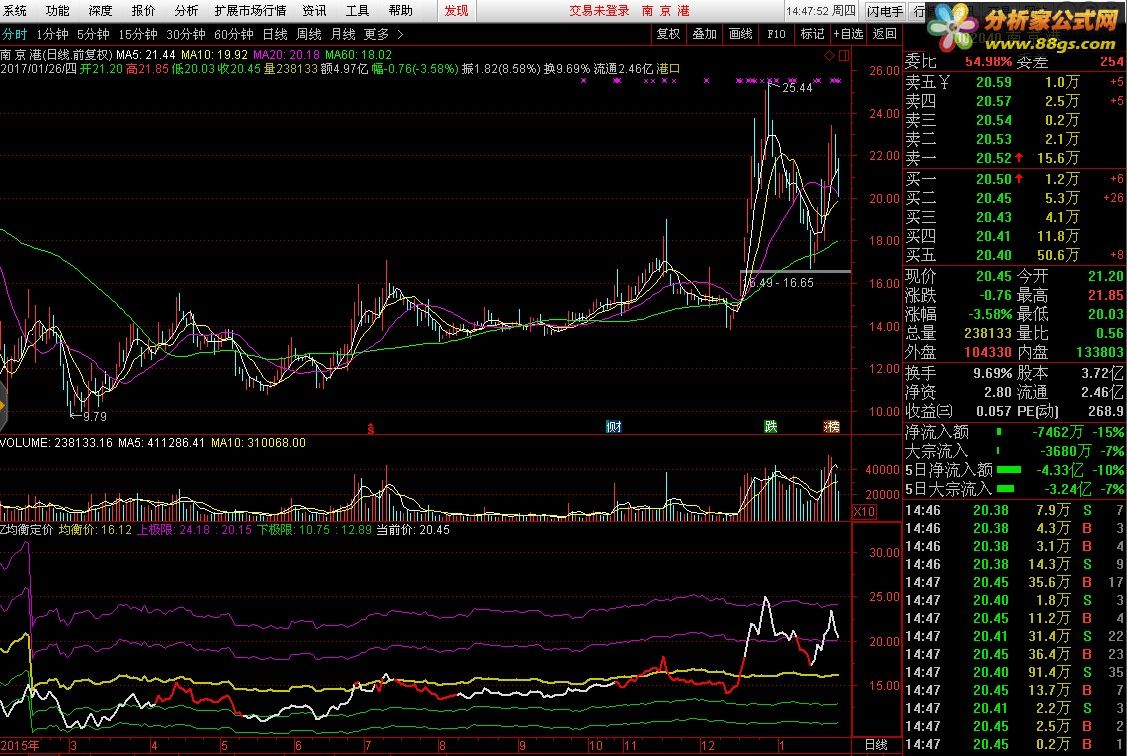Click the 交易未登录 trading login link
The height and width of the screenshot is (756, 1127).
[x=599, y=10]
